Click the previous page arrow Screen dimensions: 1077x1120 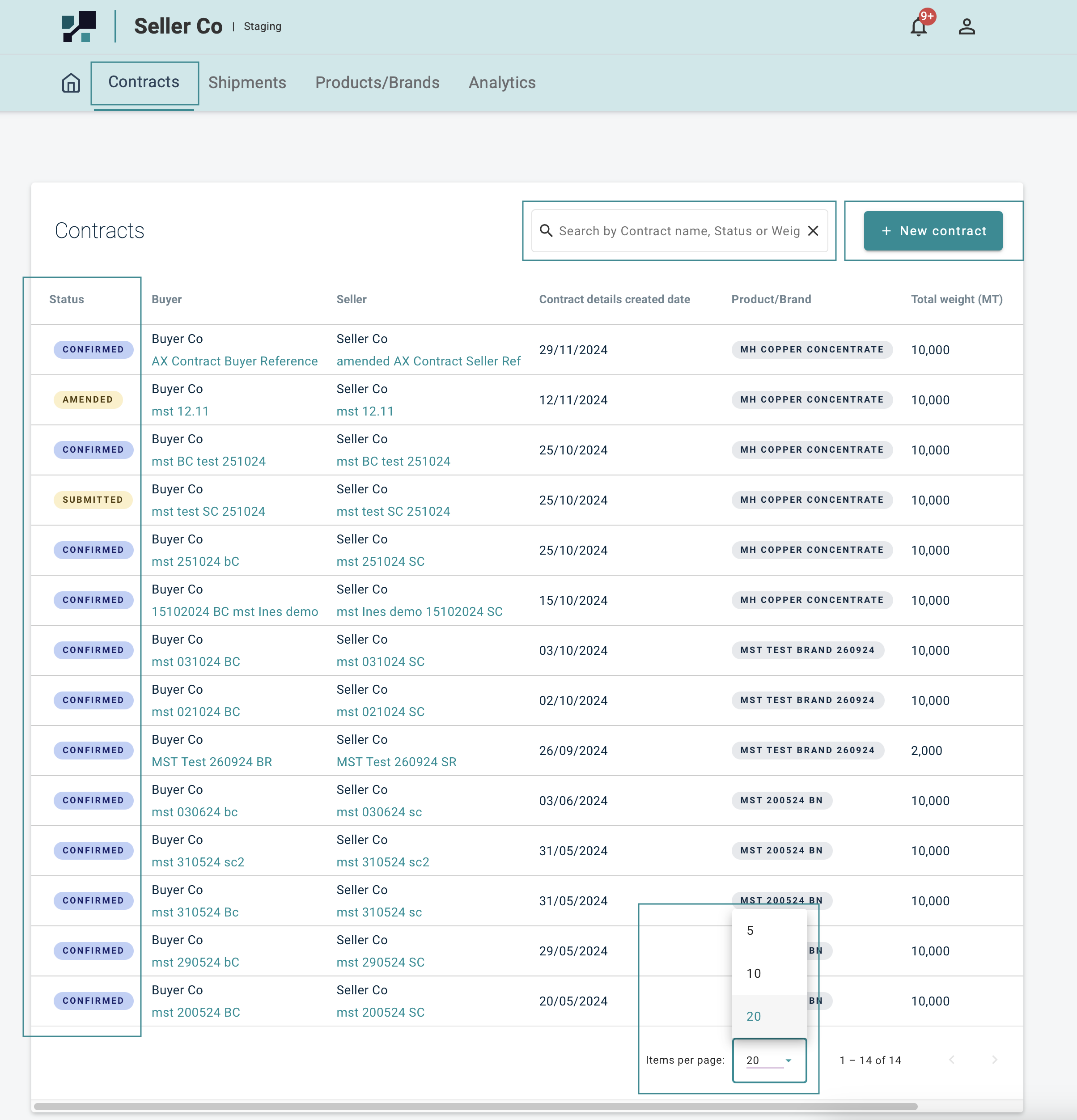tap(952, 1060)
